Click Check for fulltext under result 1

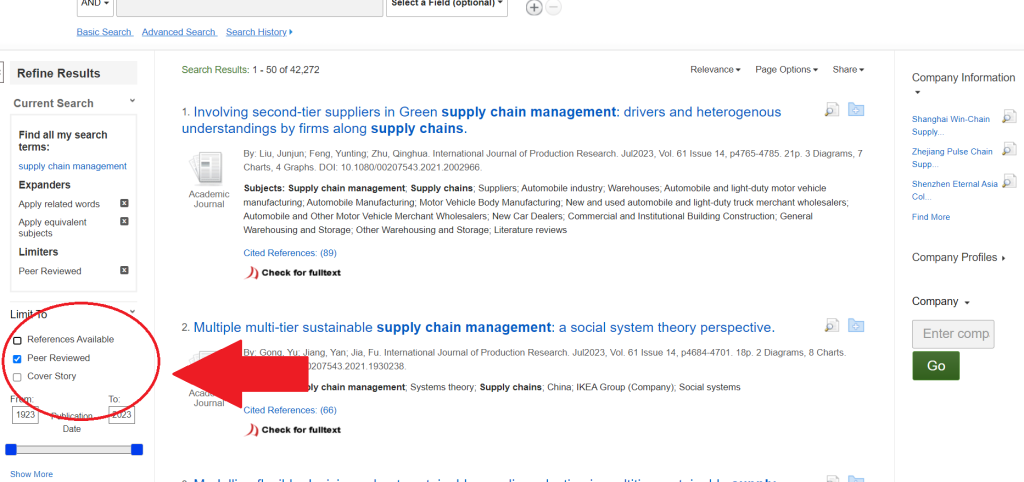pos(293,272)
